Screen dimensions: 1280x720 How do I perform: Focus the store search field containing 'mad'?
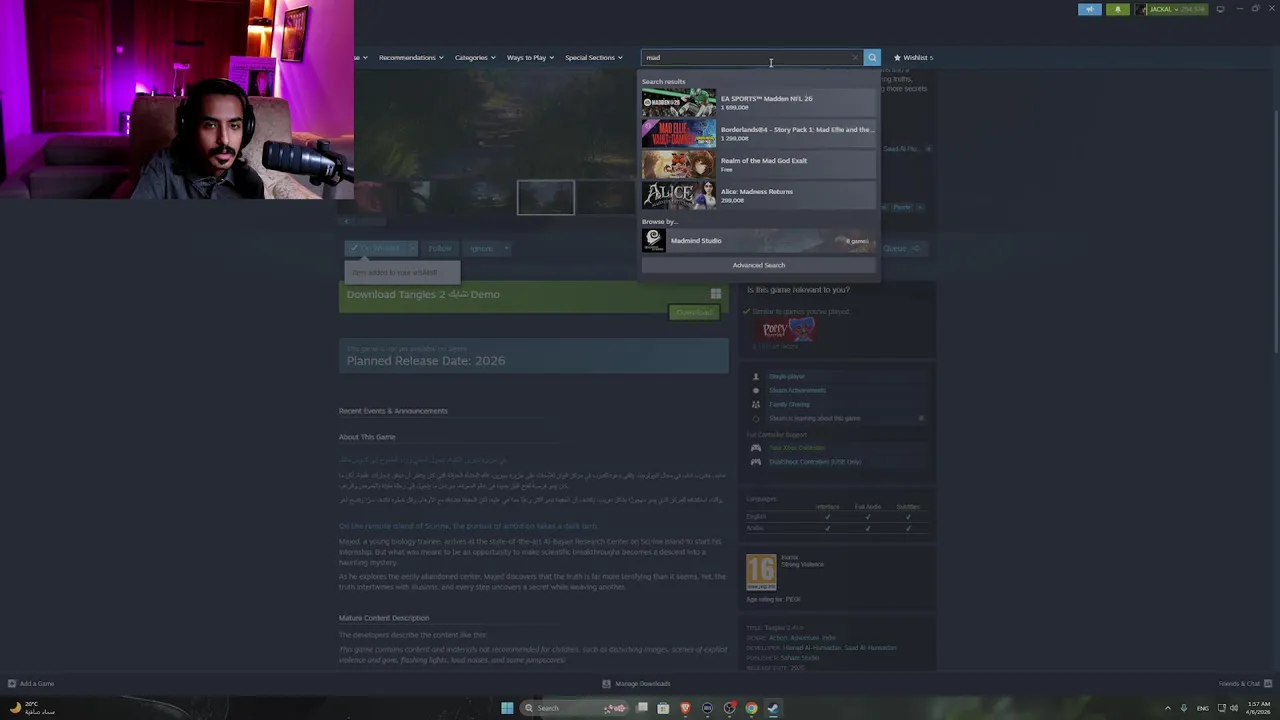pyautogui.click(x=750, y=58)
